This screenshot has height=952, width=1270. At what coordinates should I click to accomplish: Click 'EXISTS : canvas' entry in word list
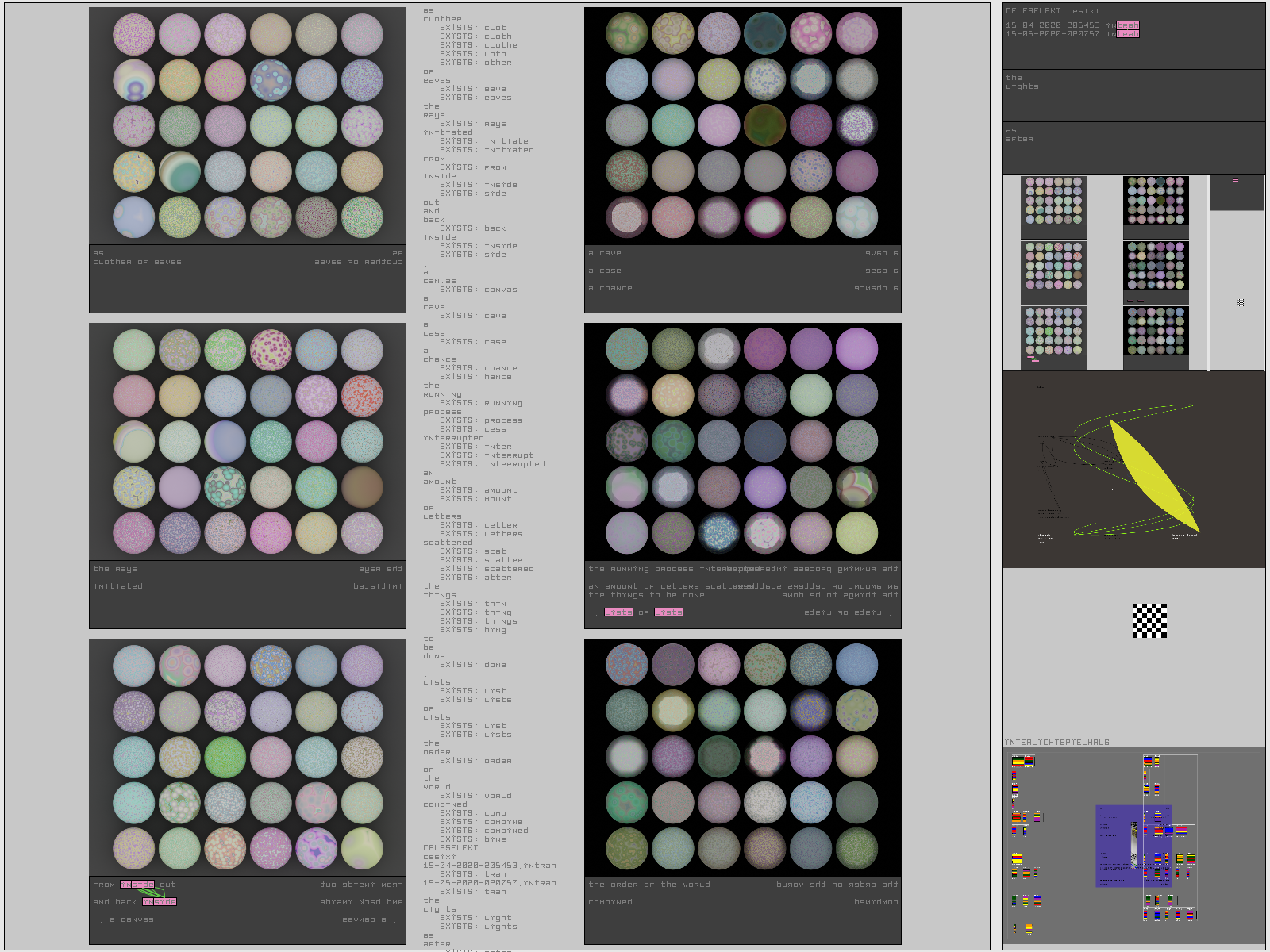click(x=478, y=290)
